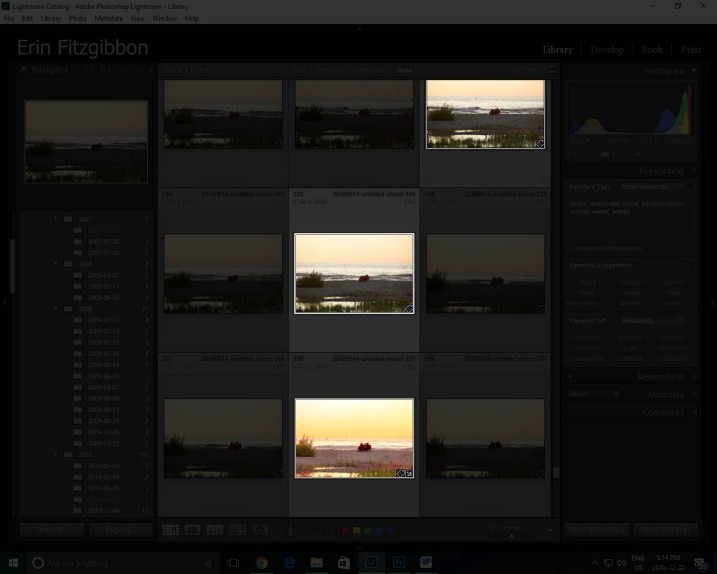Open the 2007-11-26 folder
The height and width of the screenshot is (574, 717).
click(103, 253)
